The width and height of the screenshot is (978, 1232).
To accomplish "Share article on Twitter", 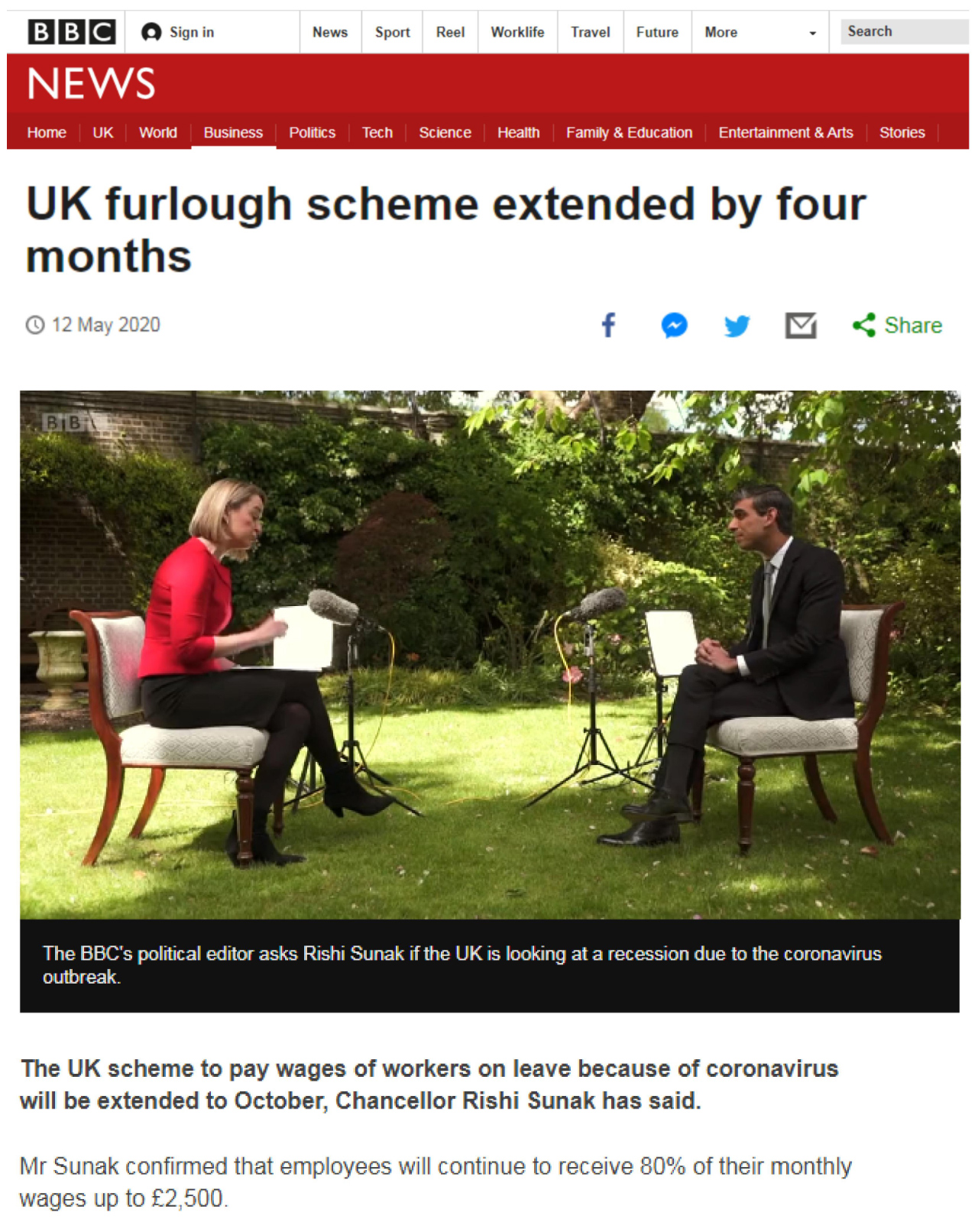I will pos(737,326).
